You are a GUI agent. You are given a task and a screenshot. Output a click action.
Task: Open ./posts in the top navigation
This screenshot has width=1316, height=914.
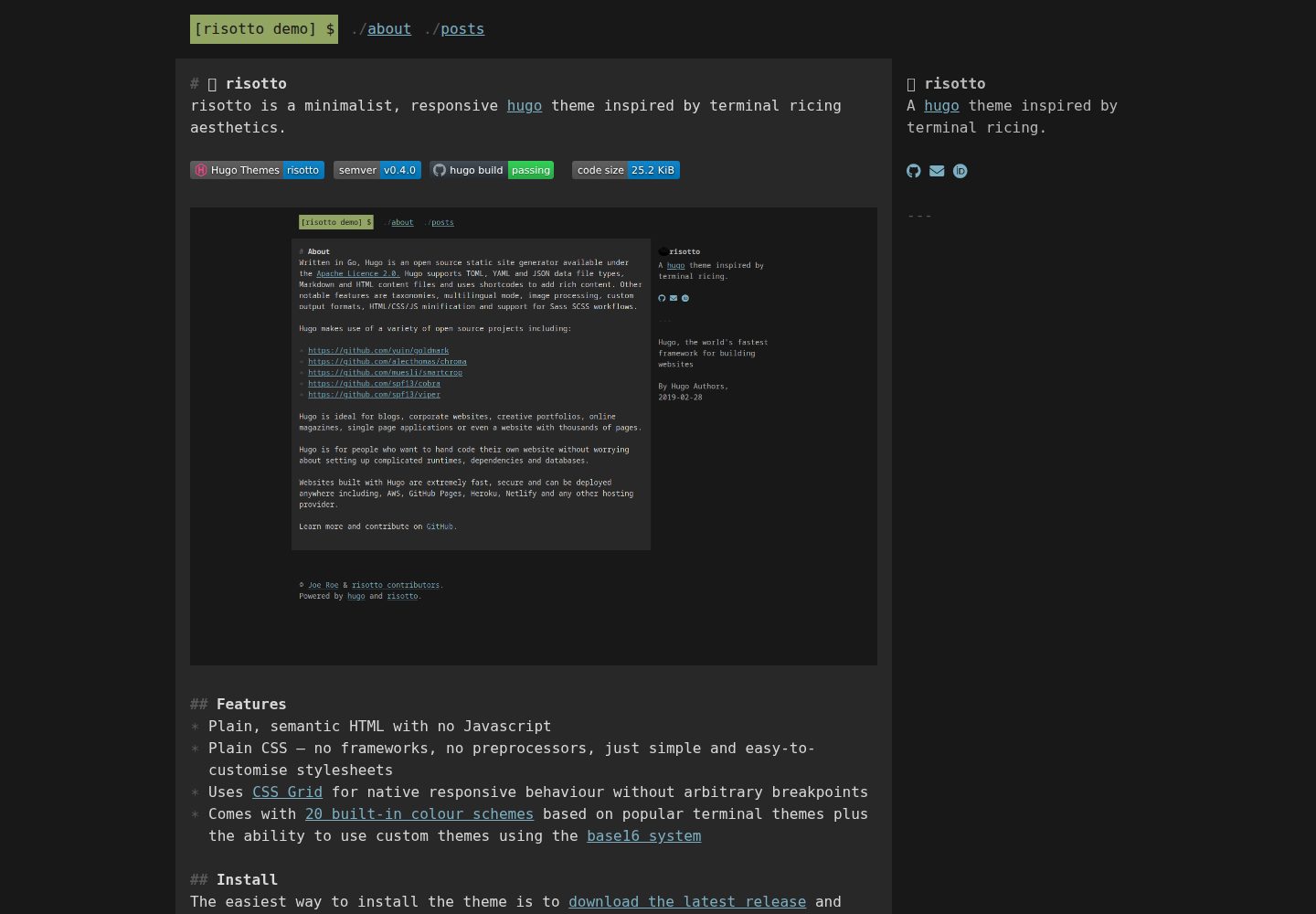462,28
